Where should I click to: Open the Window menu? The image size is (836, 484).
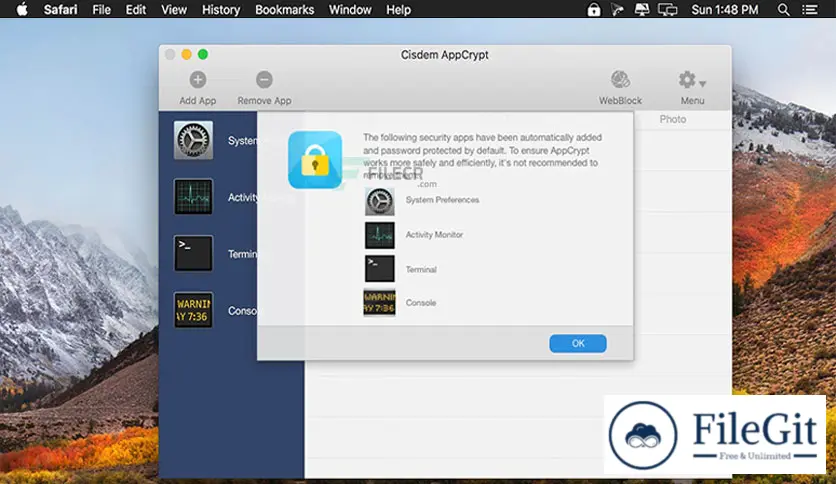350,10
